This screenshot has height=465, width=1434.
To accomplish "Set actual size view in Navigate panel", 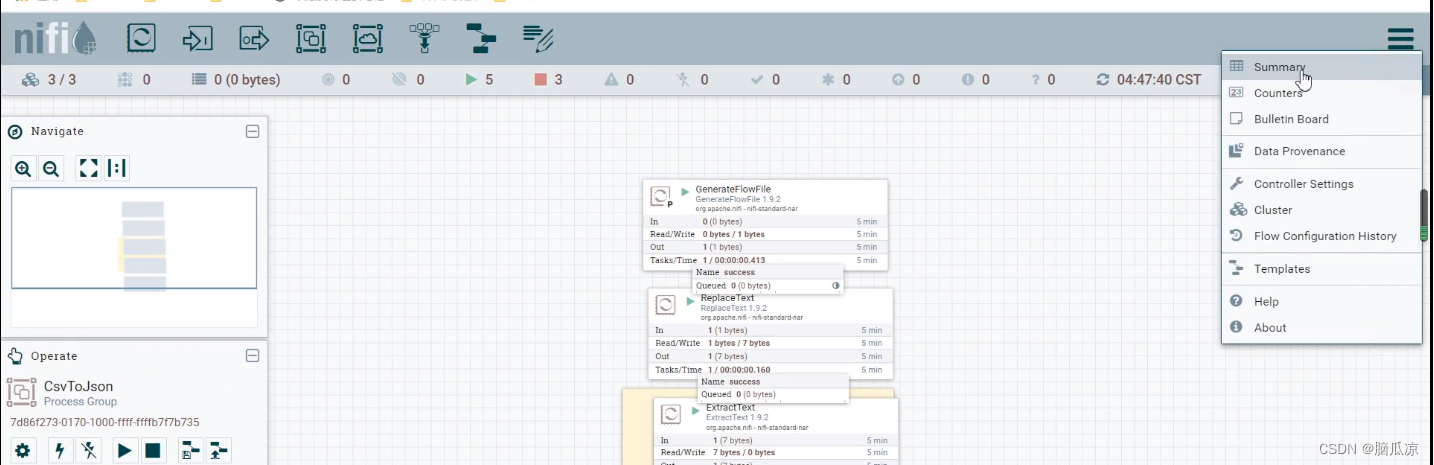I will tap(117, 169).
